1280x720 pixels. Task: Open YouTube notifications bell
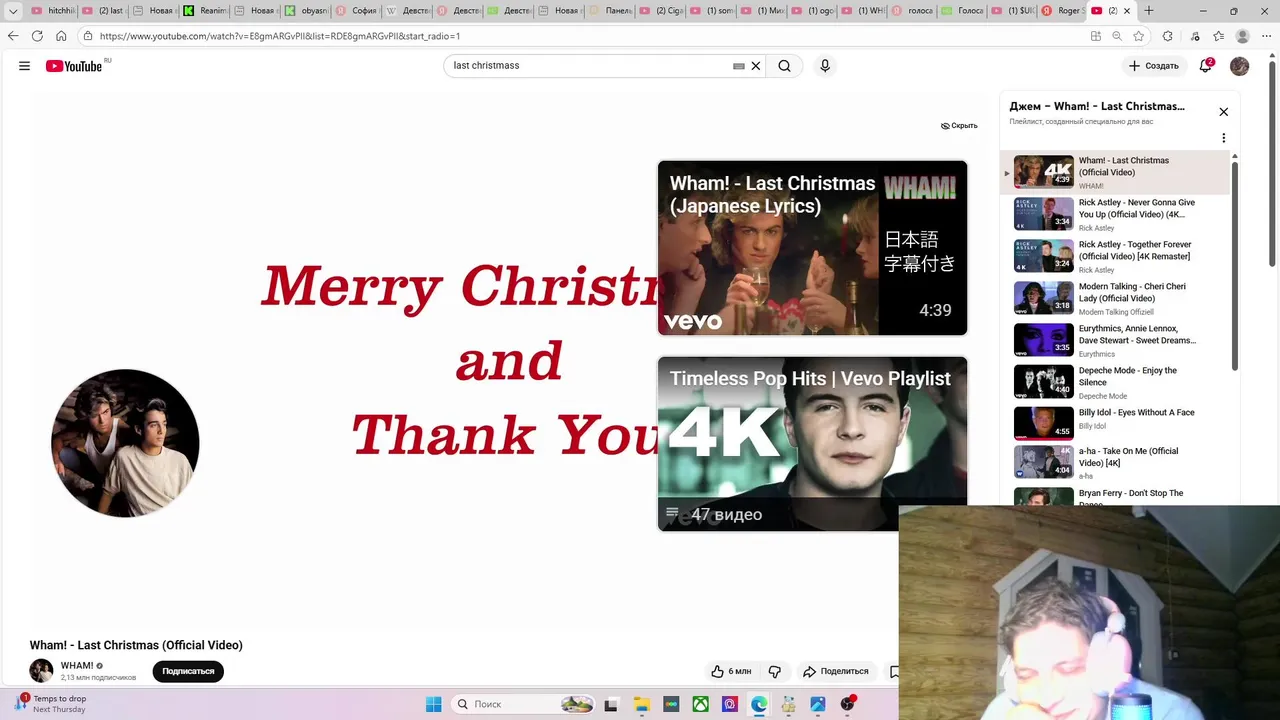[x=1206, y=66]
